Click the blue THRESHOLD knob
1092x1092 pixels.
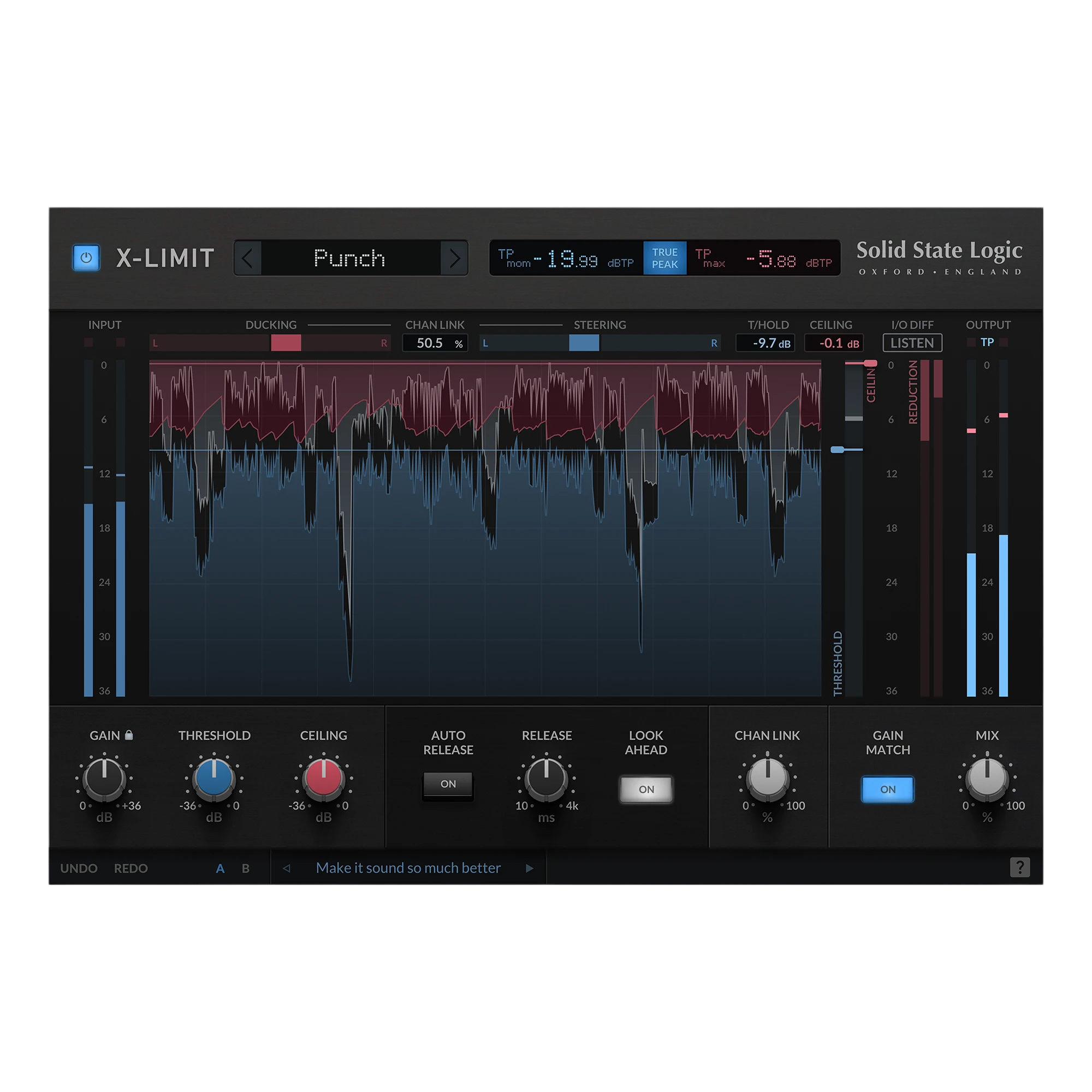coord(213,779)
